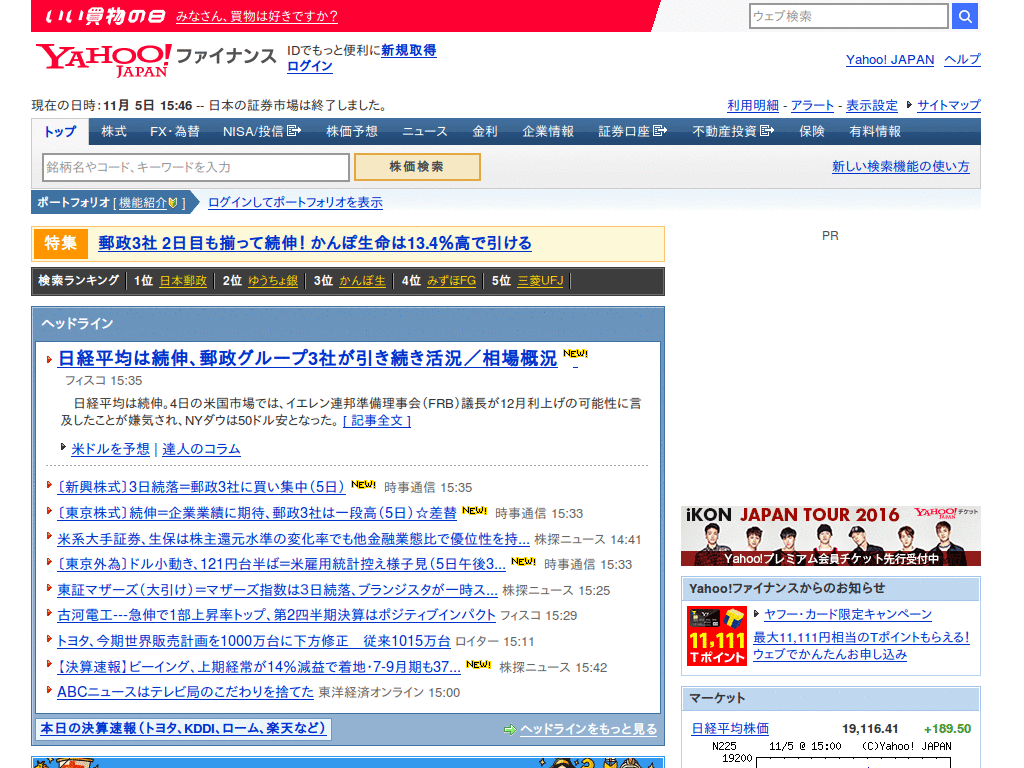Open the ヘルプ link
Screen dimensions: 1024x768
963,59
